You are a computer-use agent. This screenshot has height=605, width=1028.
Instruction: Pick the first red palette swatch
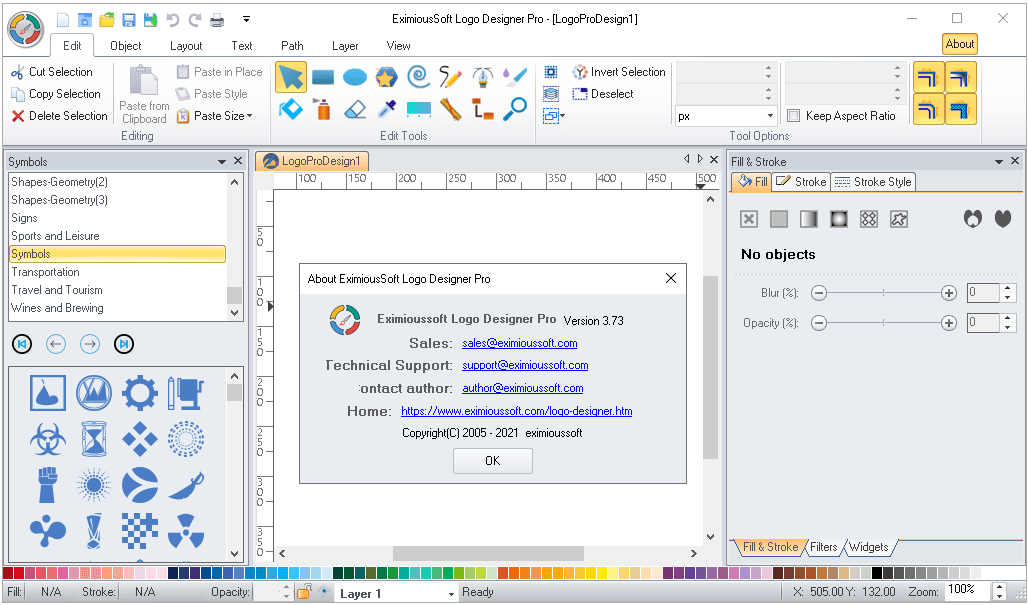[x=8, y=573]
